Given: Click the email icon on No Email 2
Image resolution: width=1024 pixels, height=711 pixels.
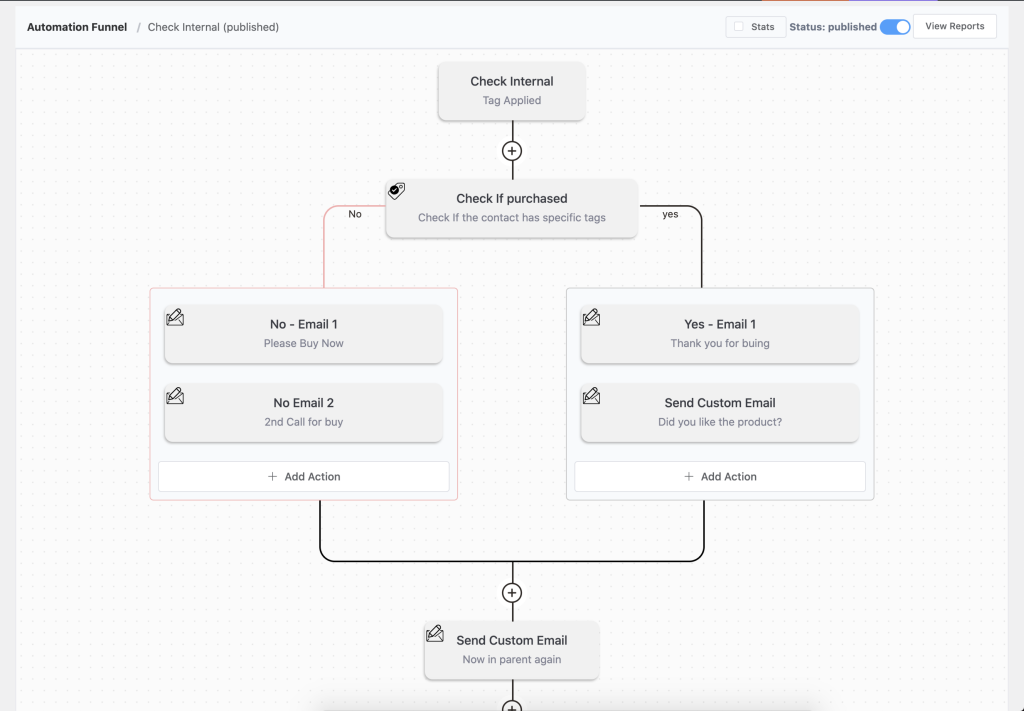Looking at the screenshot, I should (175, 396).
